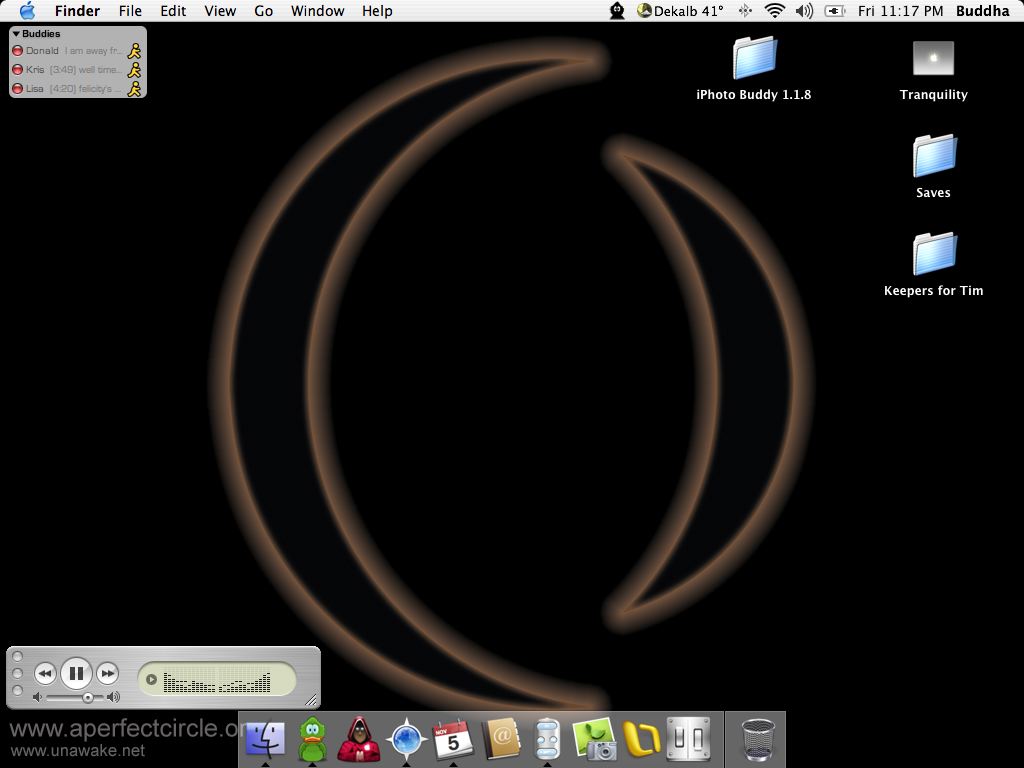This screenshot has width=1024, height=768.
Task: Open the Buddha user switching menu
Action: (x=982, y=11)
